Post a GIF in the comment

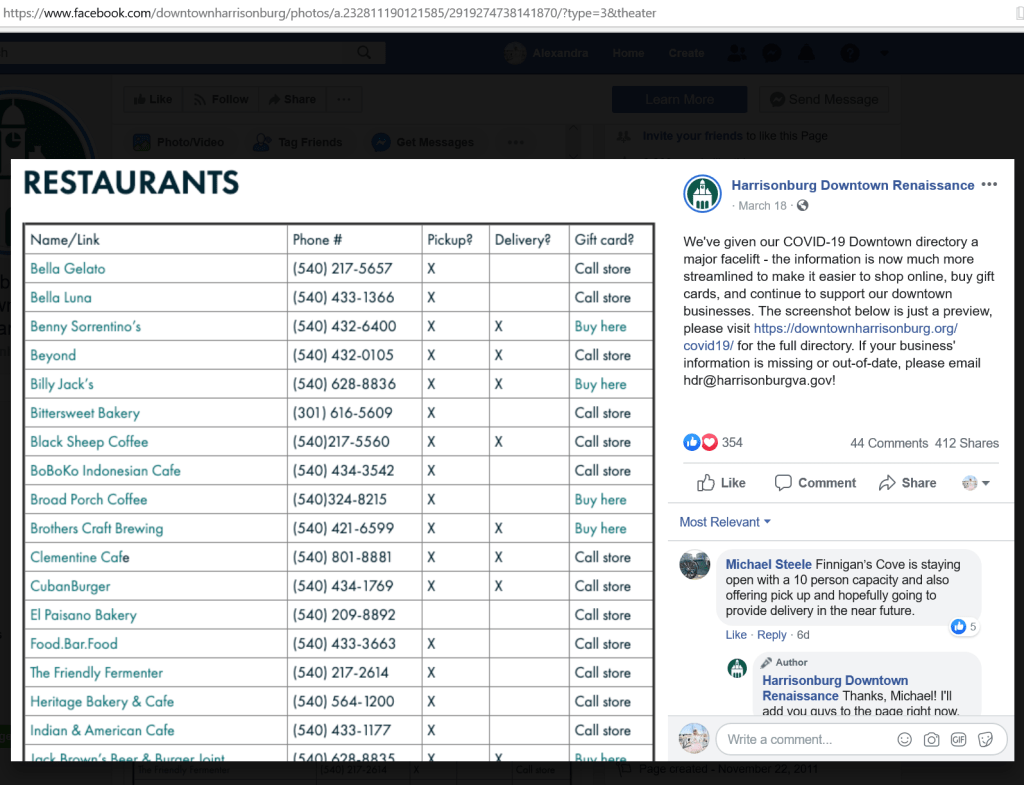pyautogui.click(x=959, y=739)
